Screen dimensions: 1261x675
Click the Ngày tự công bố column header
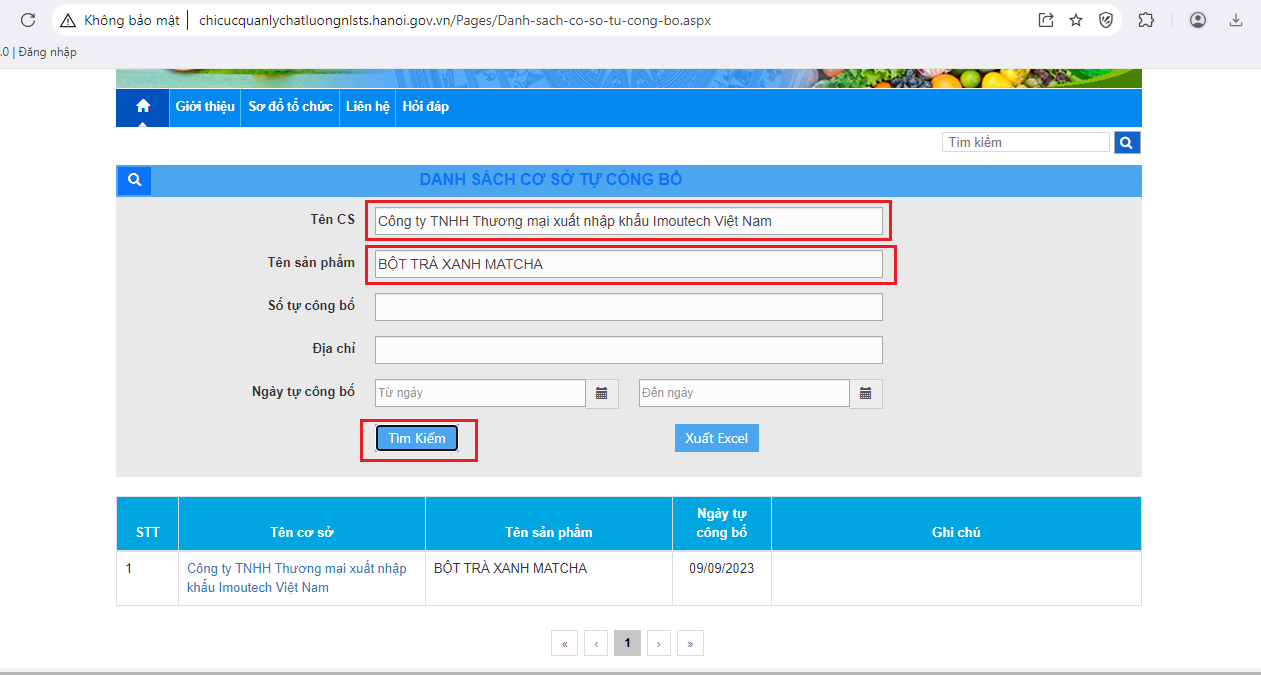click(x=722, y=524)
